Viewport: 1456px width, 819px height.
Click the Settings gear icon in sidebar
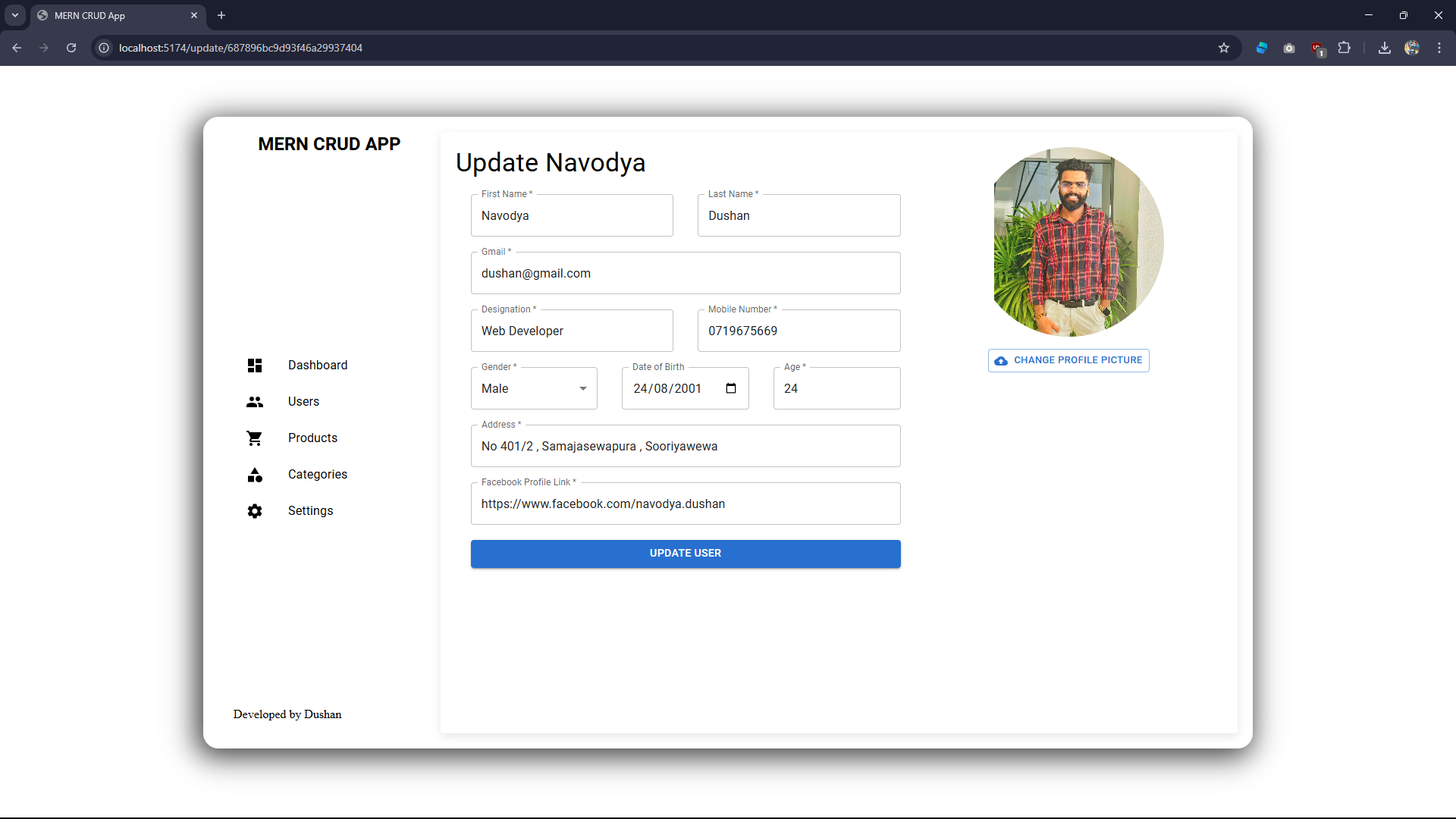[255, 511]
